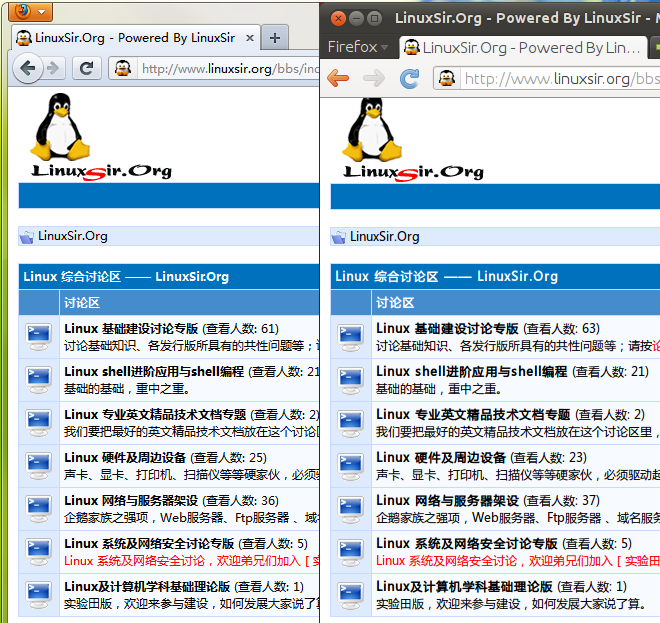This screenshot has width=660, height=623.
Task: Click forum icon beside 专业英文精品技术文档 in left window
Action: click(39, 423)
